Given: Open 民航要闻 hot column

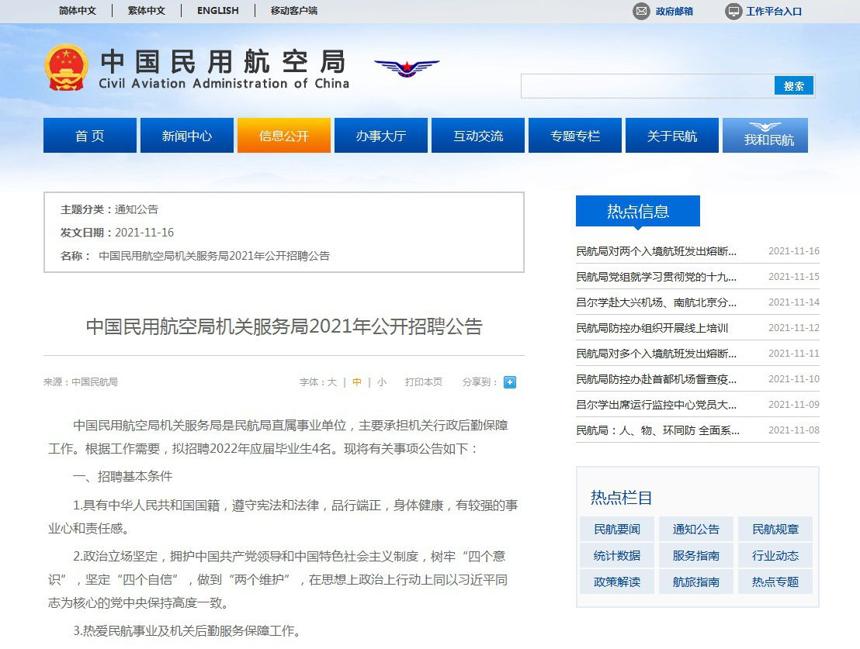Looking at the screenshot, I should coord(617,529).
